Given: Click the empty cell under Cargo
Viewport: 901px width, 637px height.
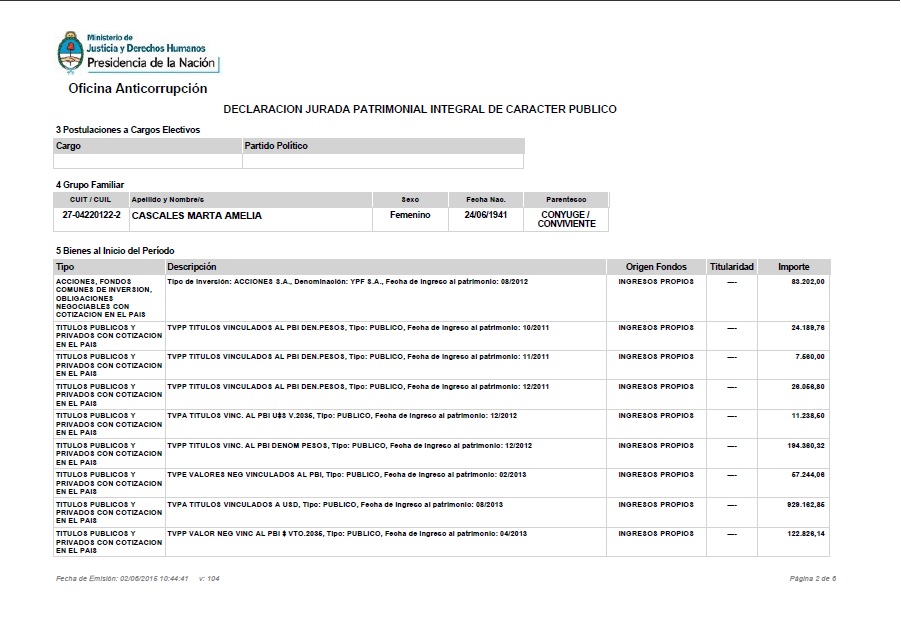Looking at the screenshot, I should (x=147, y=161).
